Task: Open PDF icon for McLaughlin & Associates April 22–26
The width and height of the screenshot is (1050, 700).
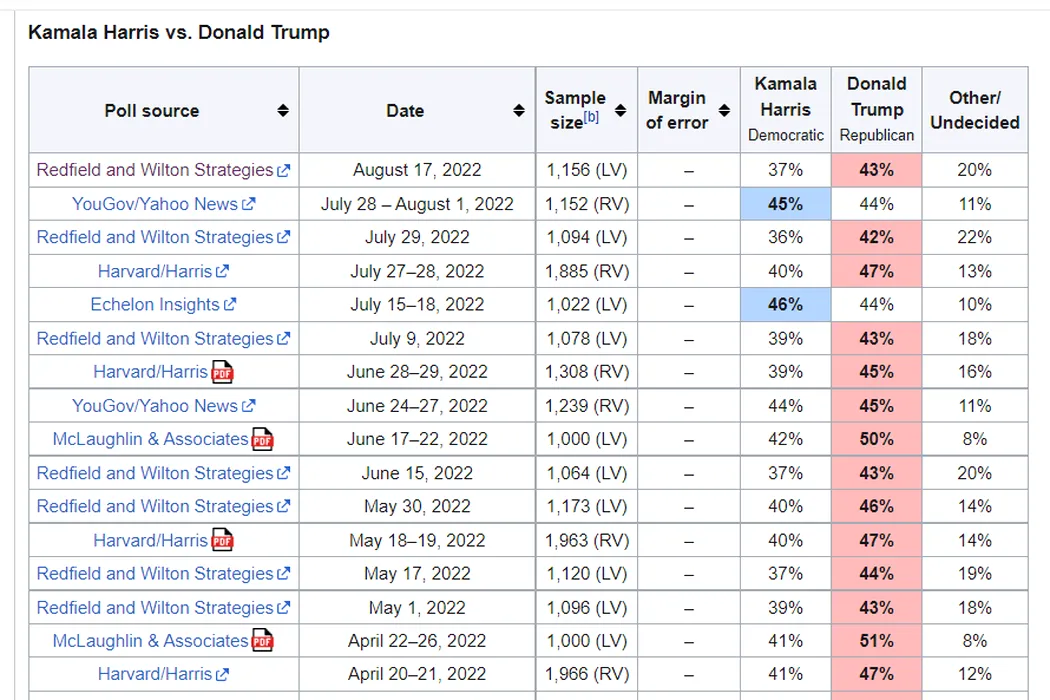Action: (x=262, y=641)
